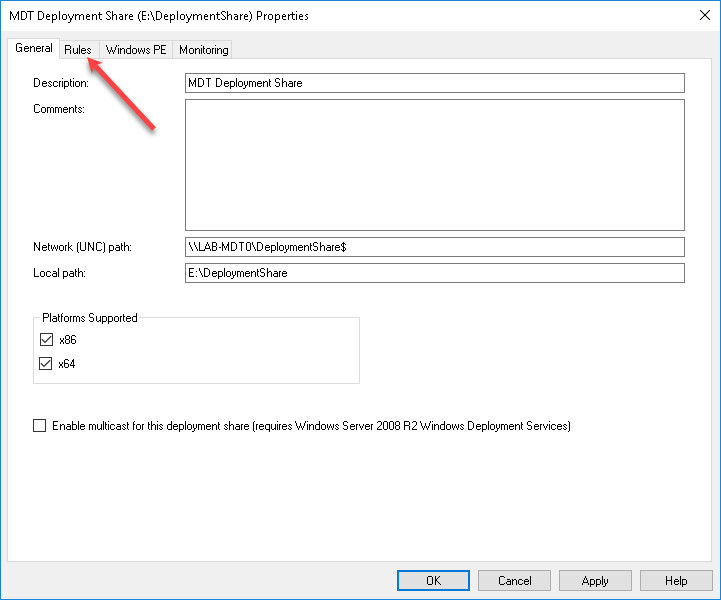Click into the Description text field
The height and width of the screenshot is (600, 721).
tap(434, 83)
